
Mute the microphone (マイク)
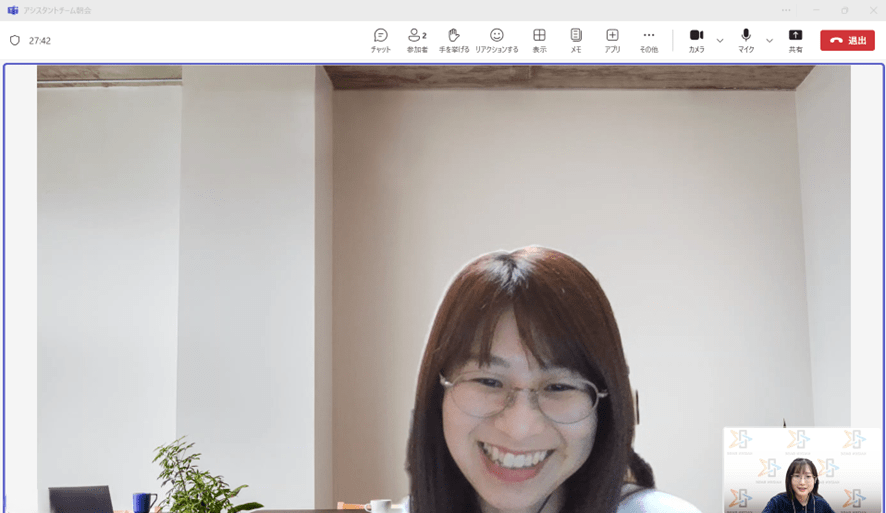(x=746, y=41)
